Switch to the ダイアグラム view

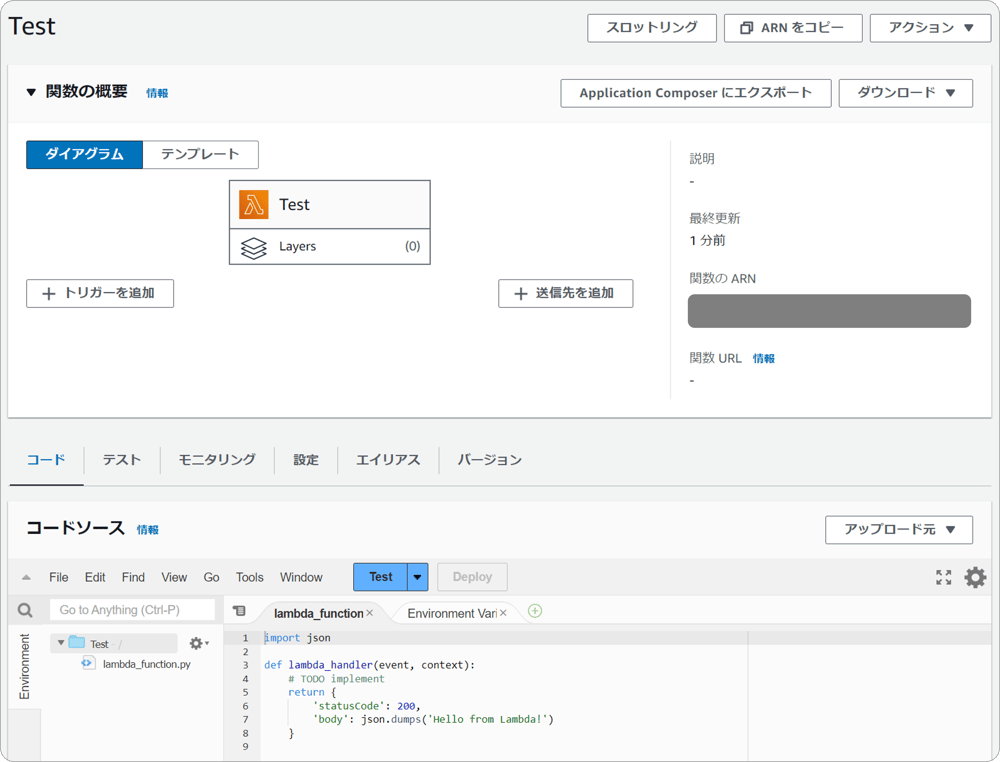[x=84, y=154]
